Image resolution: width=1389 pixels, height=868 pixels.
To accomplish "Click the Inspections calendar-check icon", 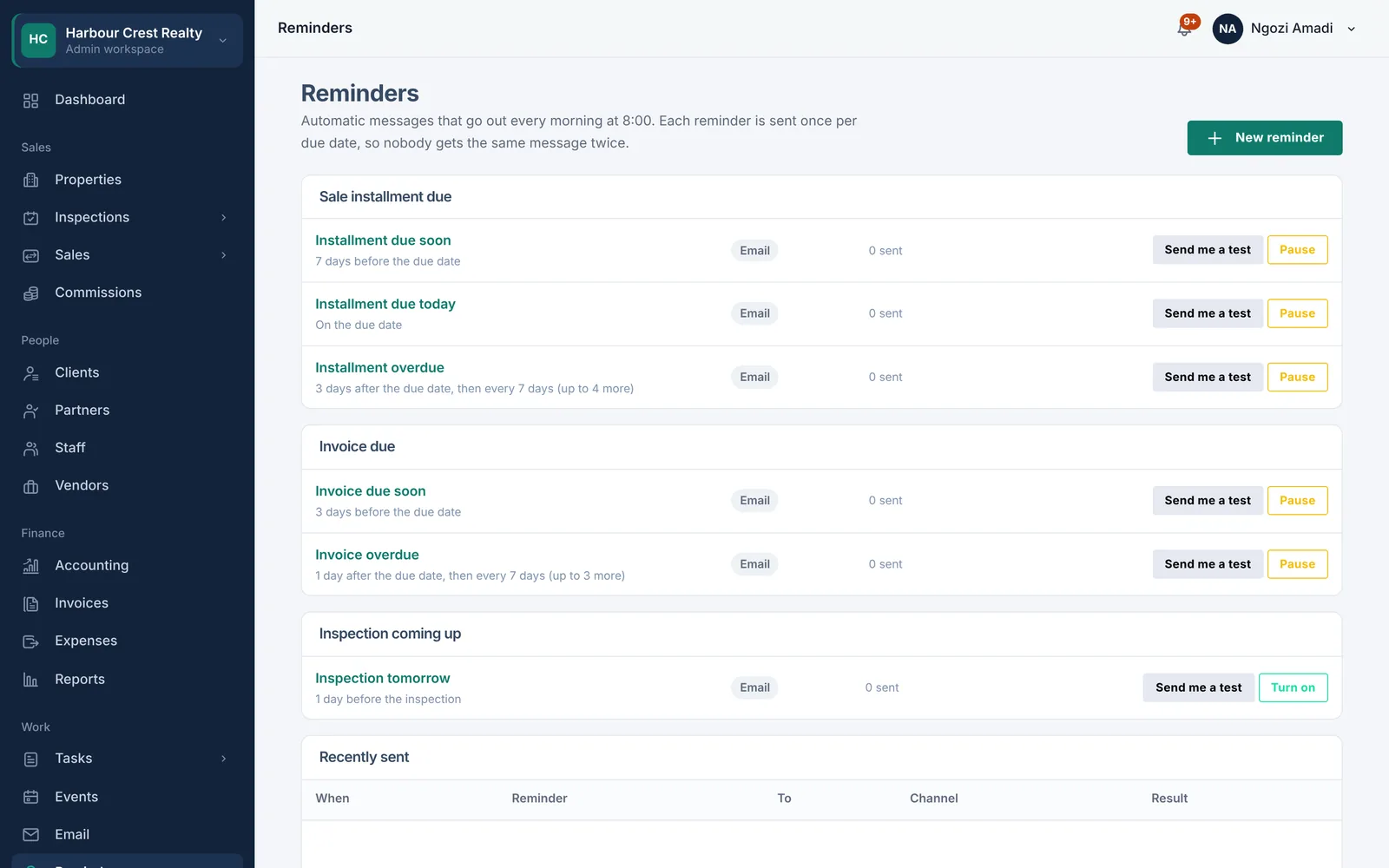I will [31, 218].
